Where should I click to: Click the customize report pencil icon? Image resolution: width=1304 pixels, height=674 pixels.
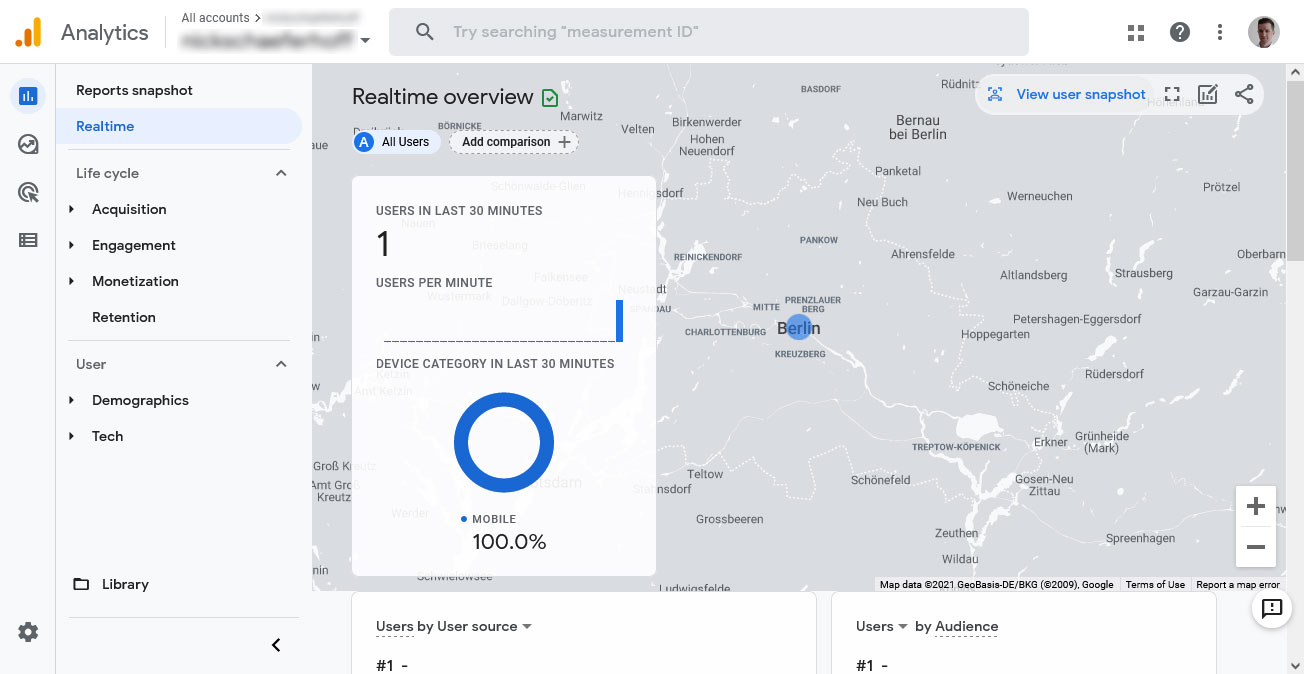1208,95
